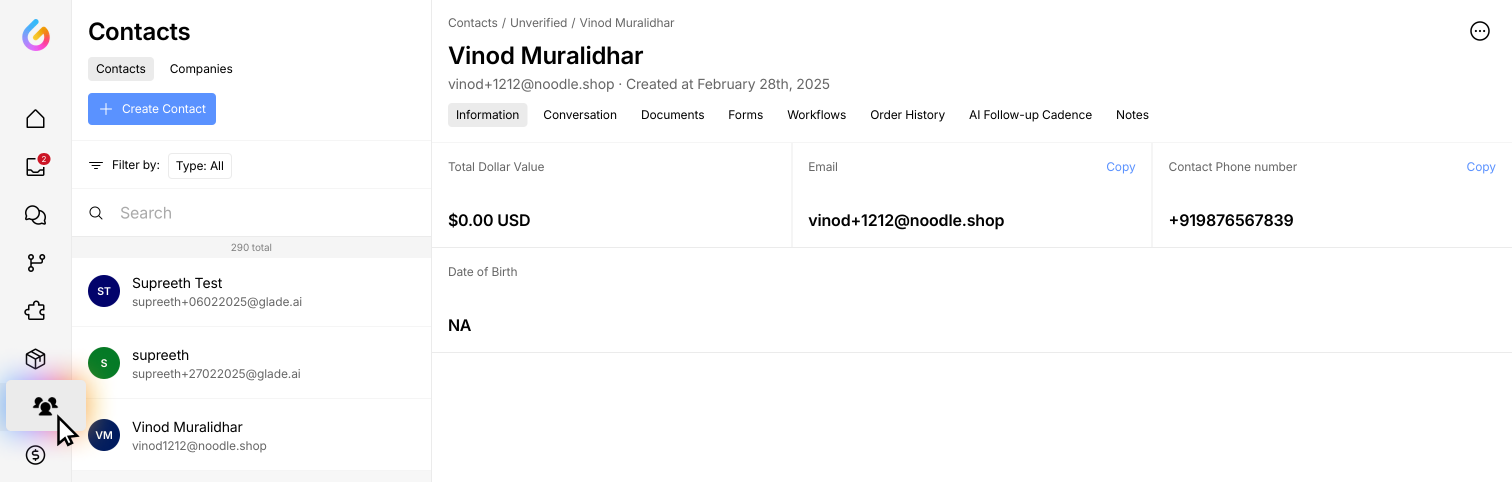
Task: Open the three-dot more options menu
Action: (1480, 31)
